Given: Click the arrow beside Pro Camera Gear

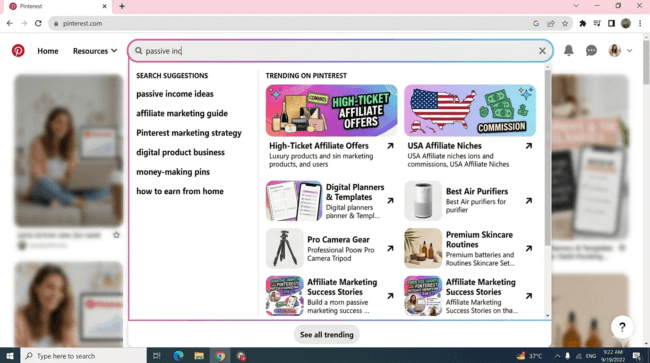Looking at the screenshot, I should point(390,248).
